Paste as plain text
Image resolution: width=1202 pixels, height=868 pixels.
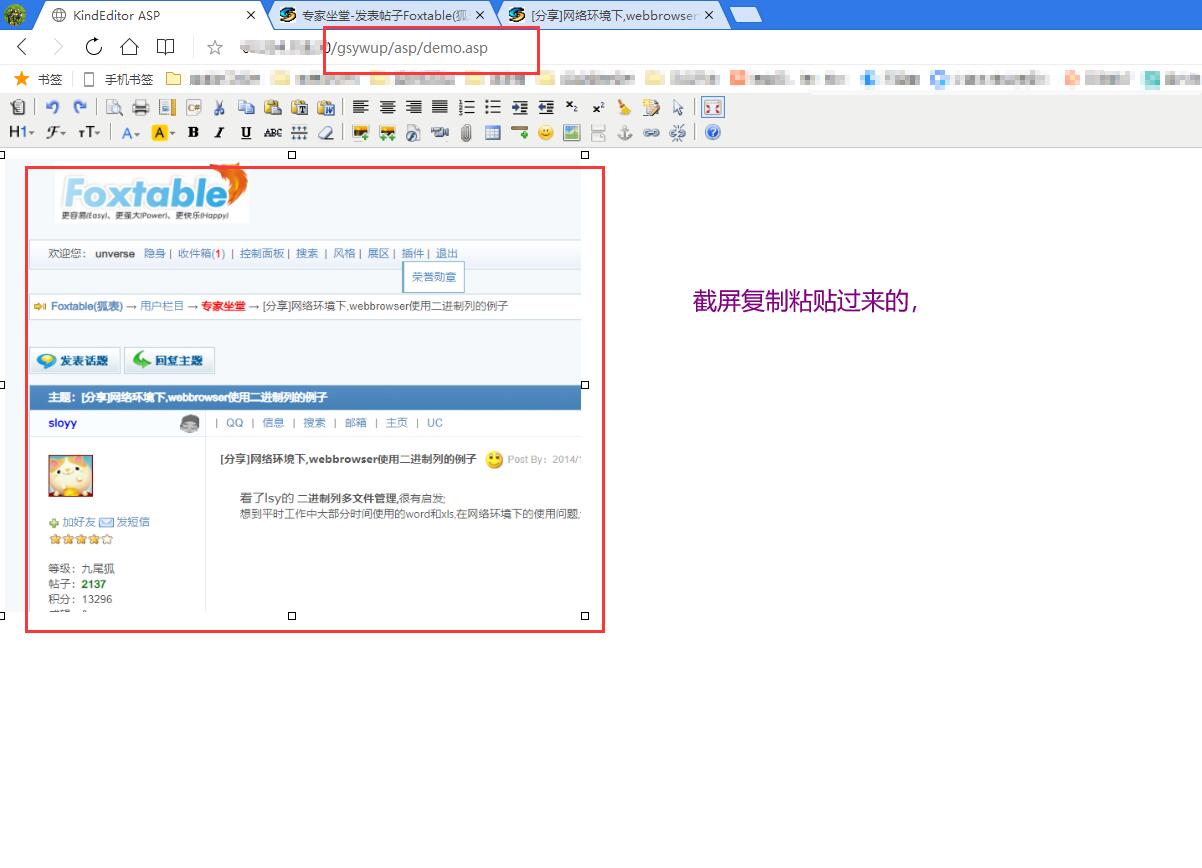click(299, 107)
